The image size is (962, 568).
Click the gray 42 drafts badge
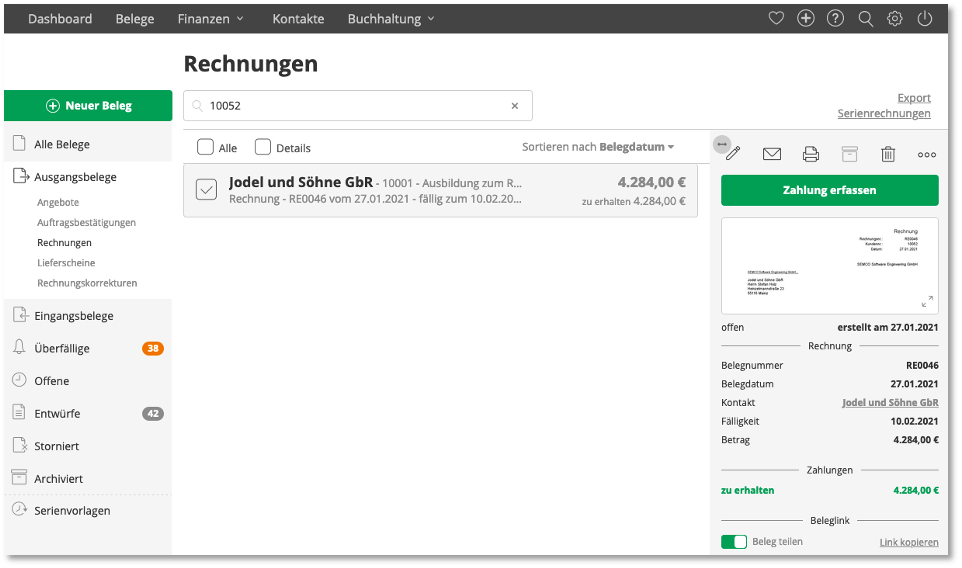153,413
